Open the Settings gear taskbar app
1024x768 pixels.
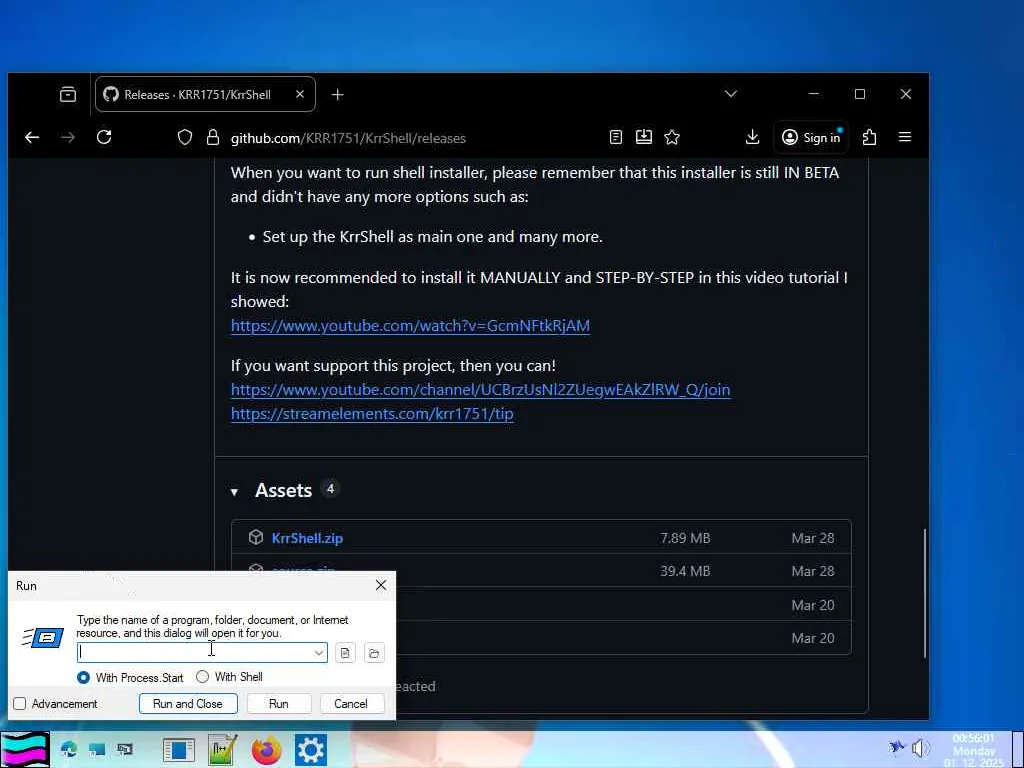pyautogui.click(x=310, y=750)
